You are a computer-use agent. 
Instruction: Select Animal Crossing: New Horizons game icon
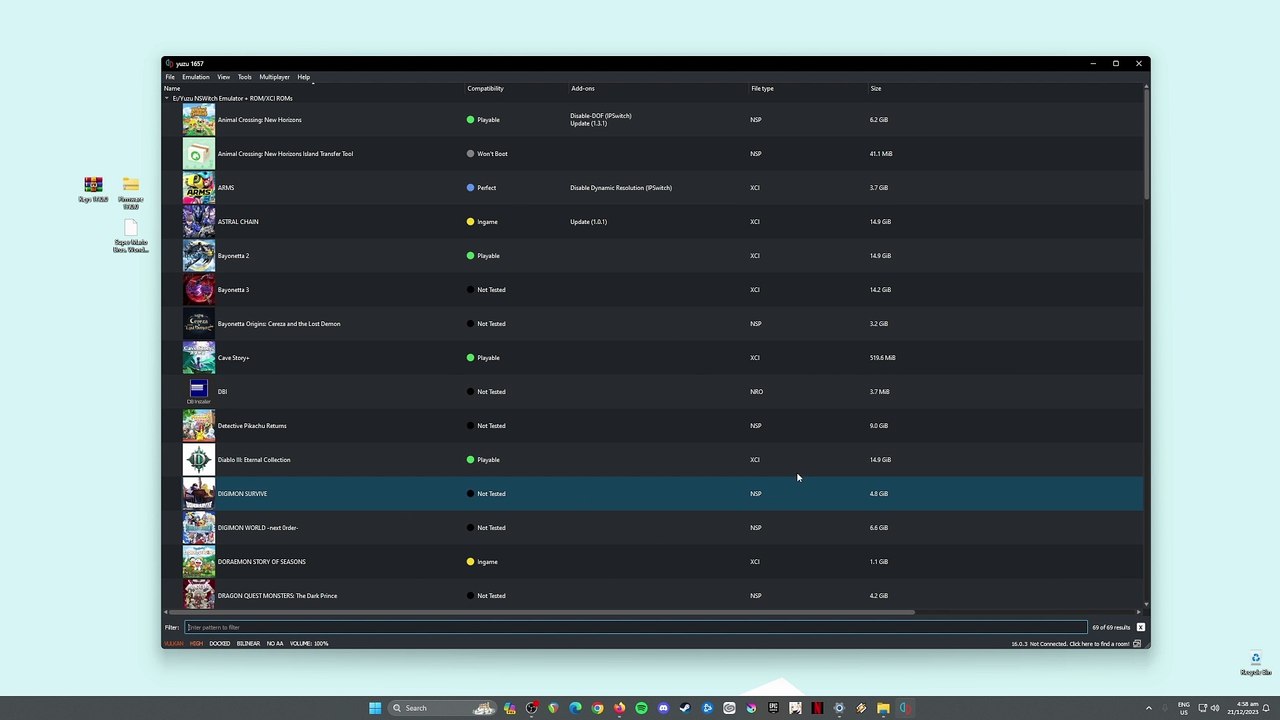[198, 120]
